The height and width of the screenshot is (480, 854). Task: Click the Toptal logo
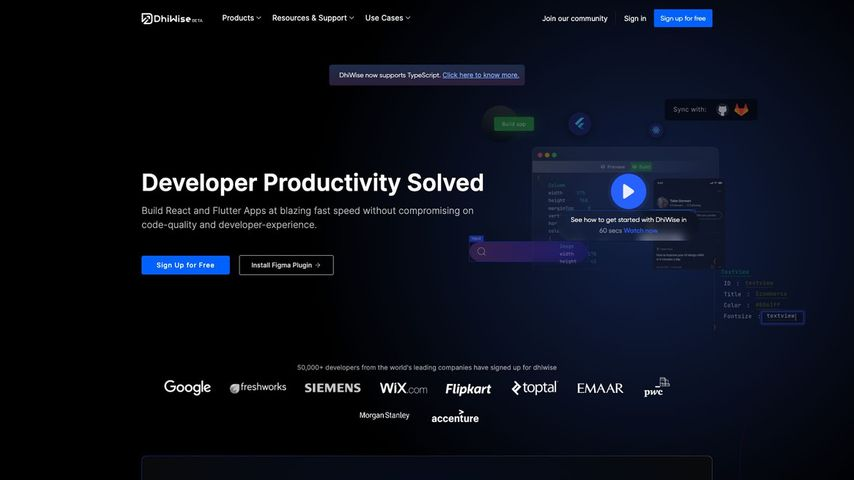(x=534, y=387)
